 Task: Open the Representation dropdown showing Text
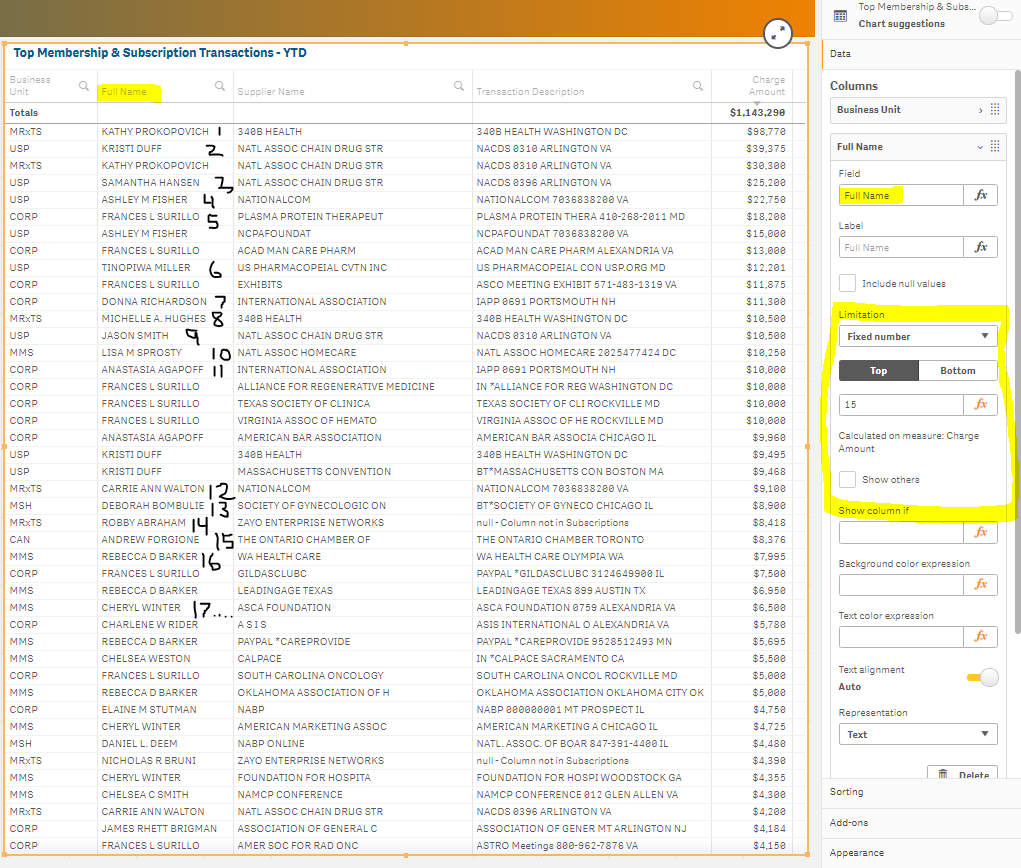917,733
